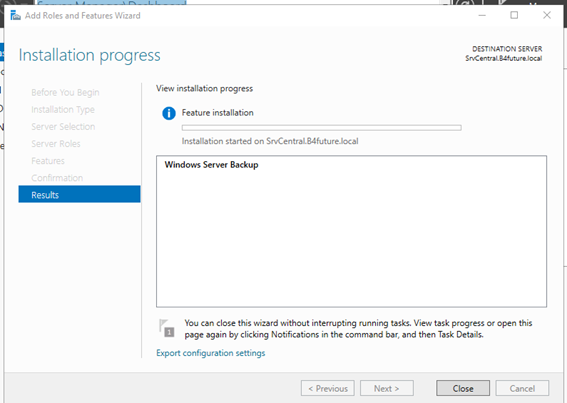This screenshot has height=403, width=567.
Task: Select the Before You Begin step
Action: (x=65, y=93)
